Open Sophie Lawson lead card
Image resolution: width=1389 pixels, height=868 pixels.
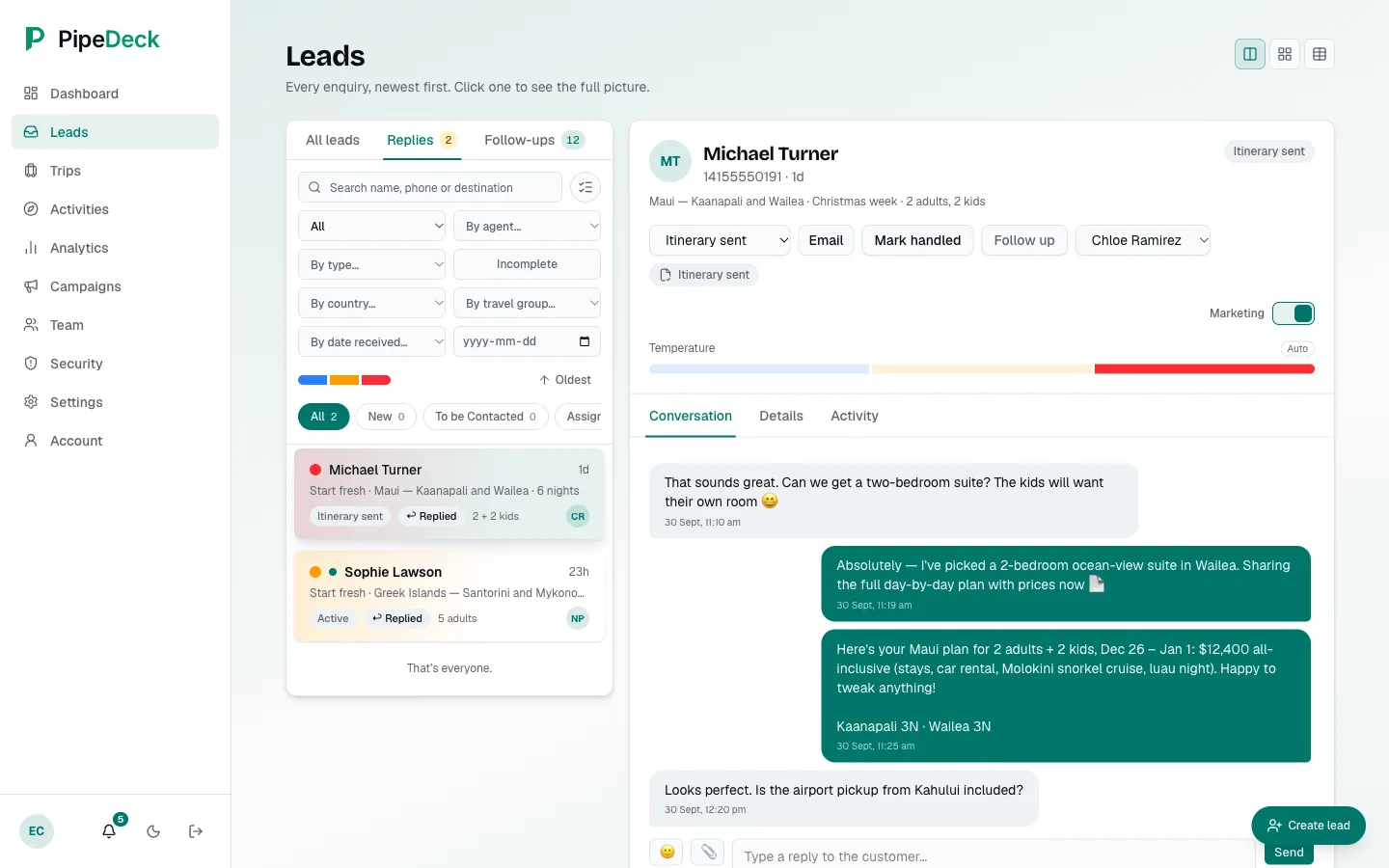click(x=449, y=595)
